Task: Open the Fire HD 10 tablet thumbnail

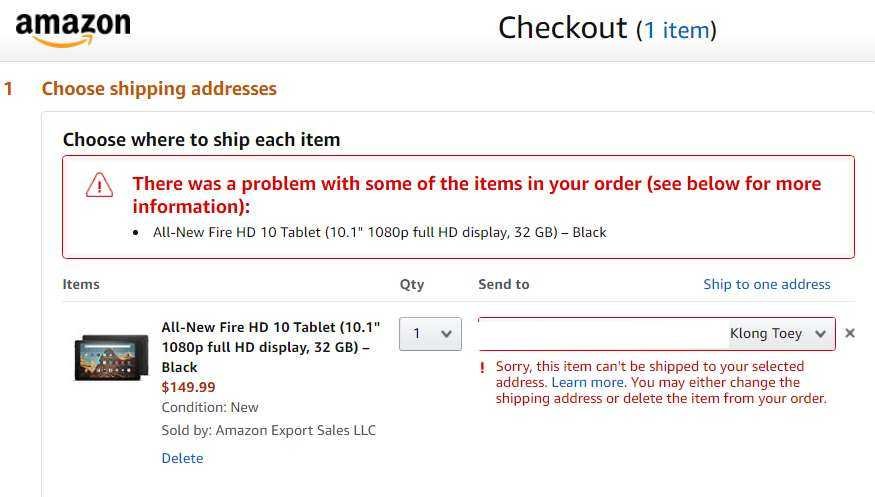Action: 112,358
